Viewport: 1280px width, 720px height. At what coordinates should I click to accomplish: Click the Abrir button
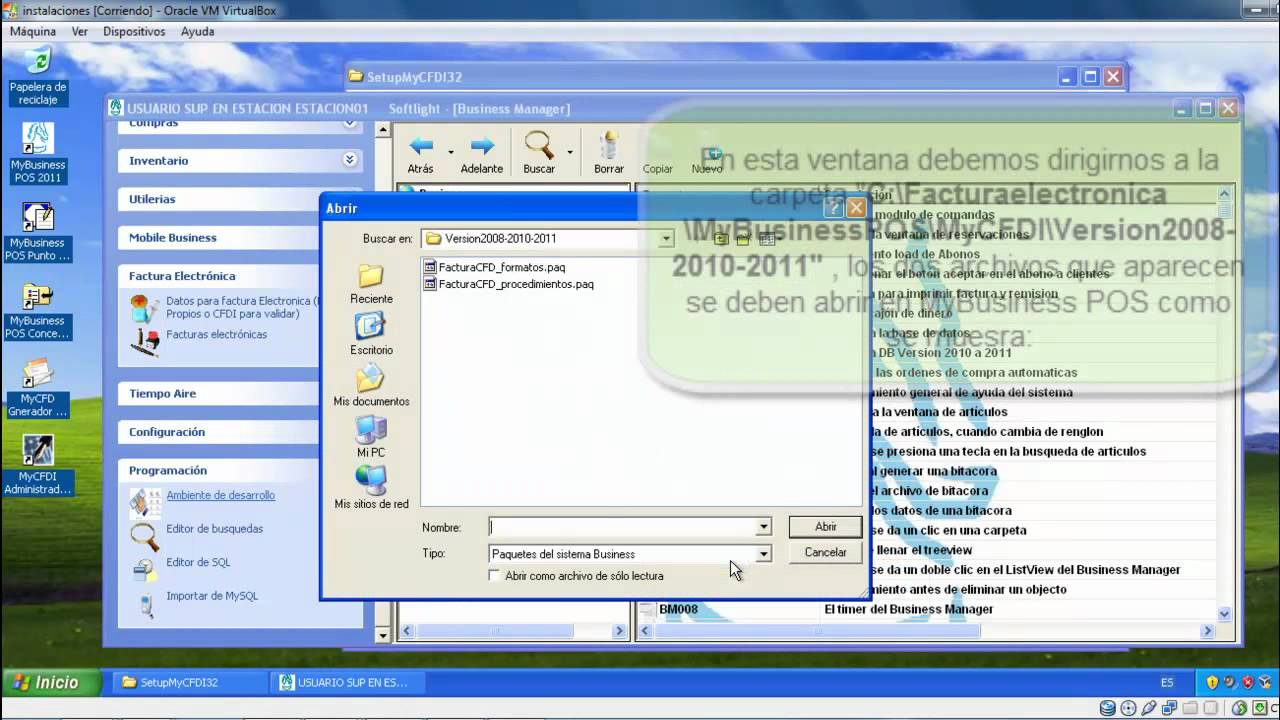pos(825,526)
